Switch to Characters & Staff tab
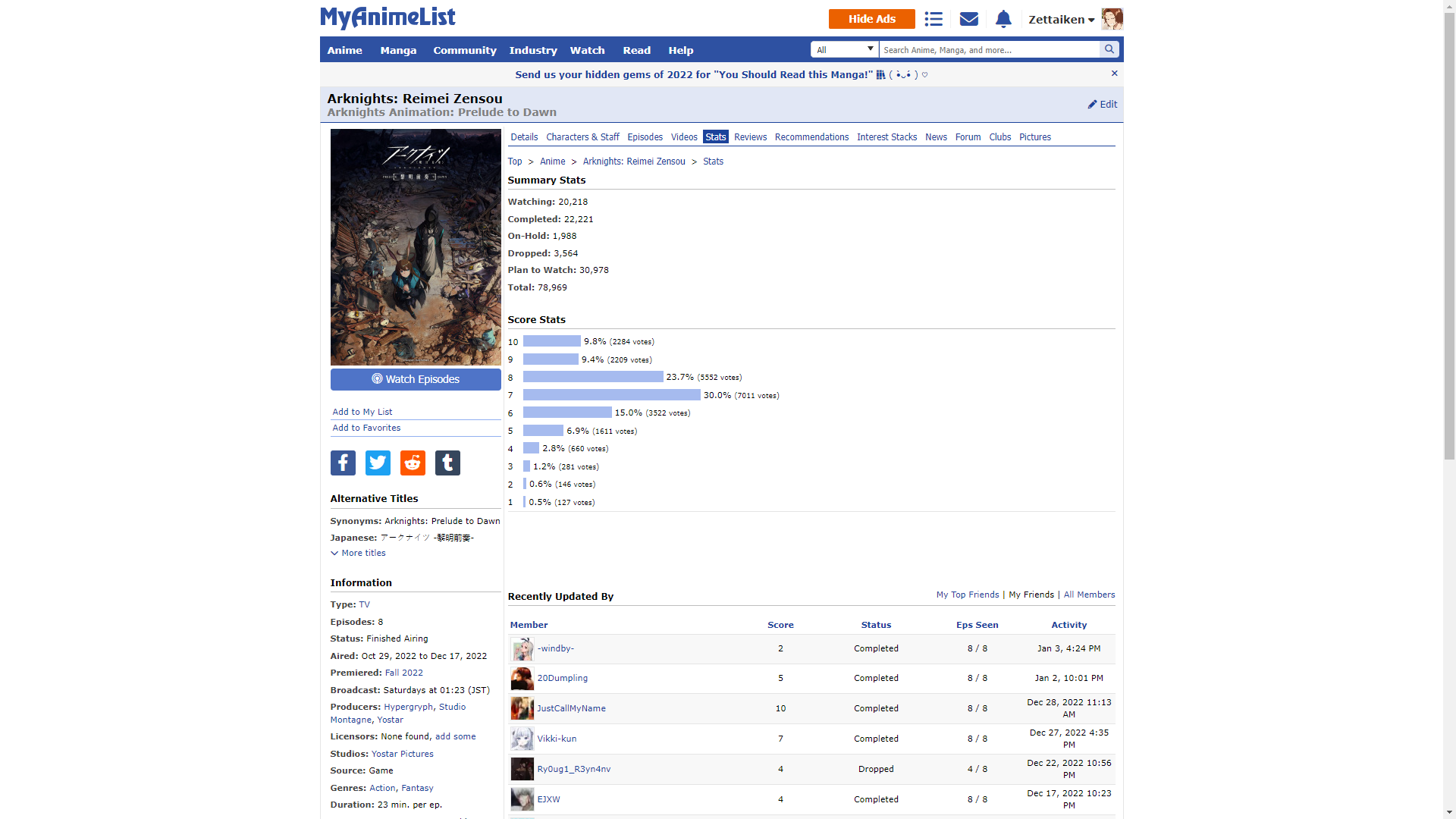This screenshot has height=819, width=1456. [x=582, y=137]
